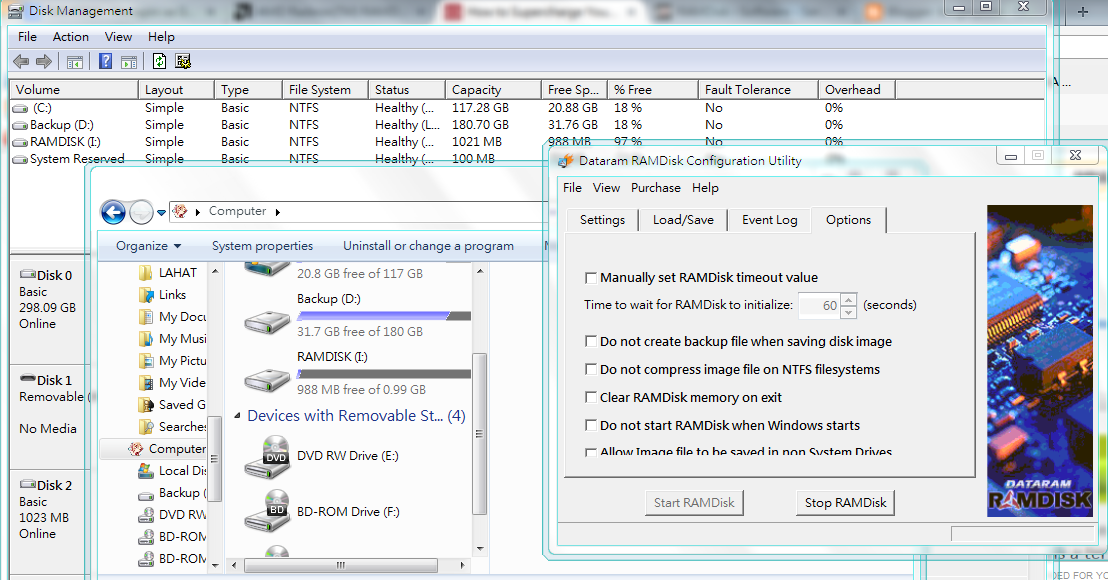Check Allow Image file saved in non System Drives

coord(591,452)
